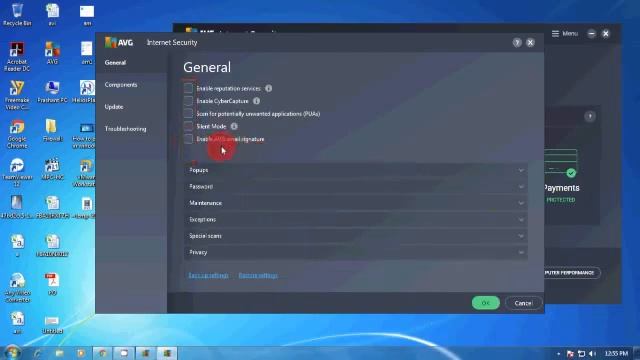Expand the Password section
Screen dimensions: 640x360
[356, 187]
